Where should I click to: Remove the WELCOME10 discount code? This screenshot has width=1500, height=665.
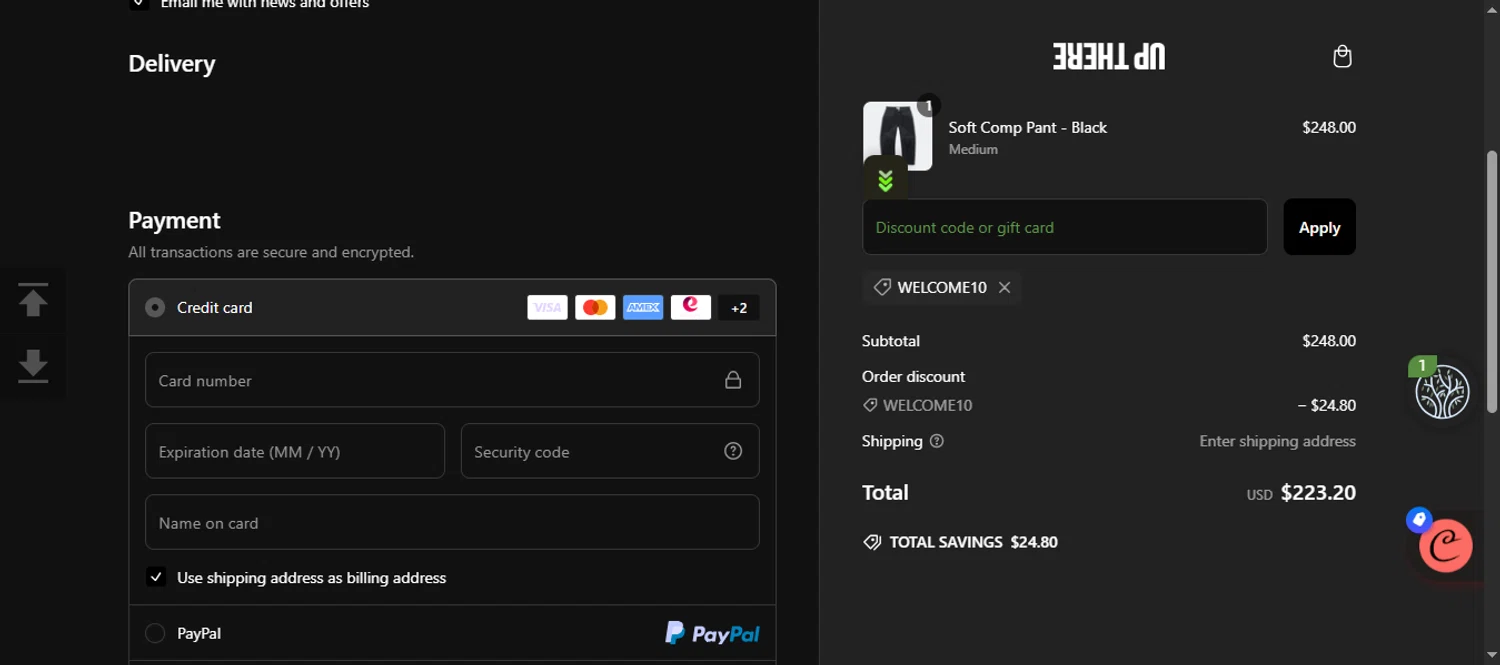(1004, 287)
